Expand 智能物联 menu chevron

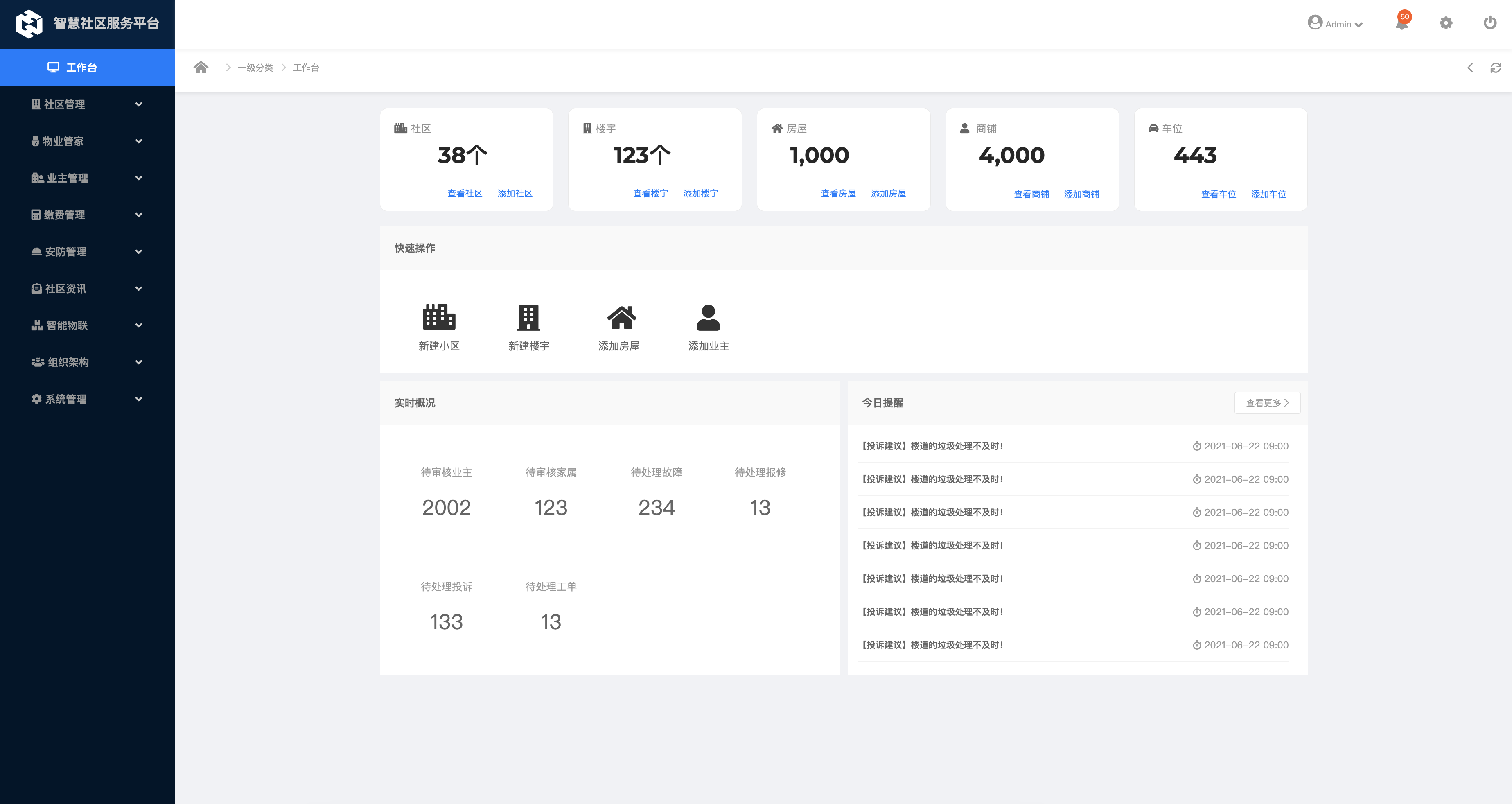138,325
